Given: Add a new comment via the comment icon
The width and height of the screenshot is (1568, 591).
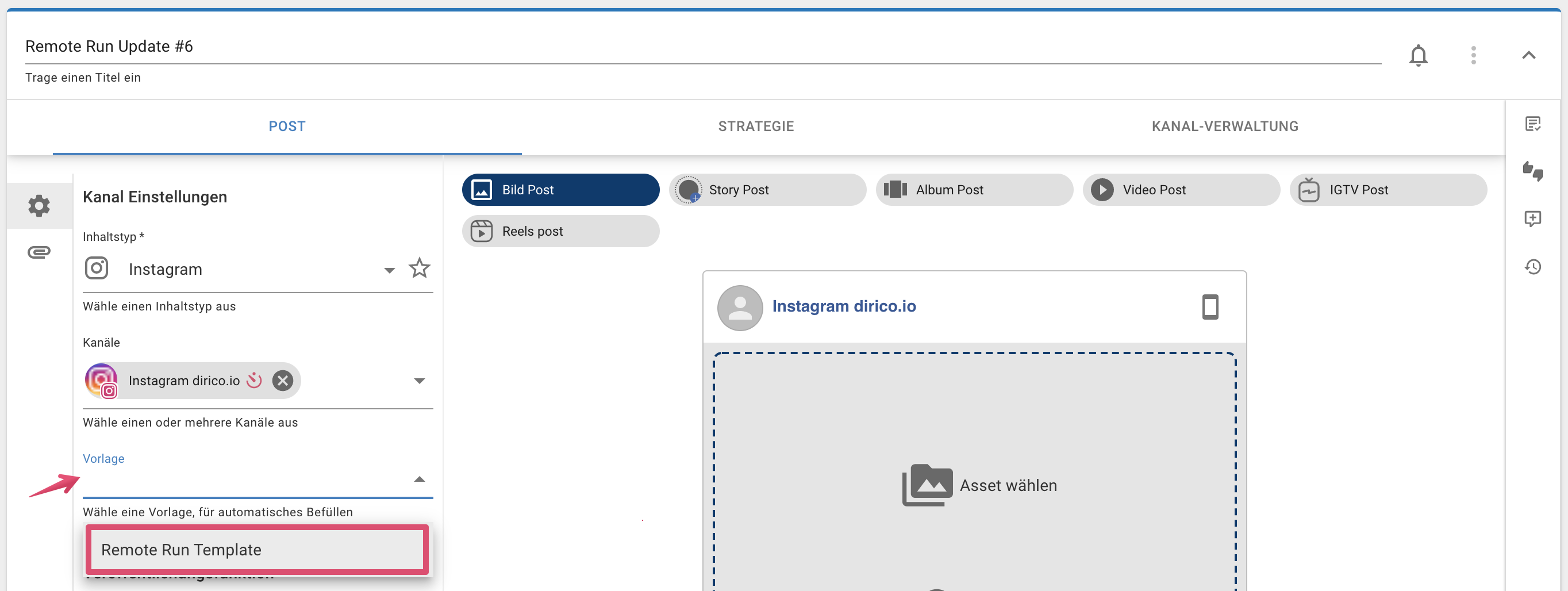Looking at the screenshot, I should [x=1534, y=219].
